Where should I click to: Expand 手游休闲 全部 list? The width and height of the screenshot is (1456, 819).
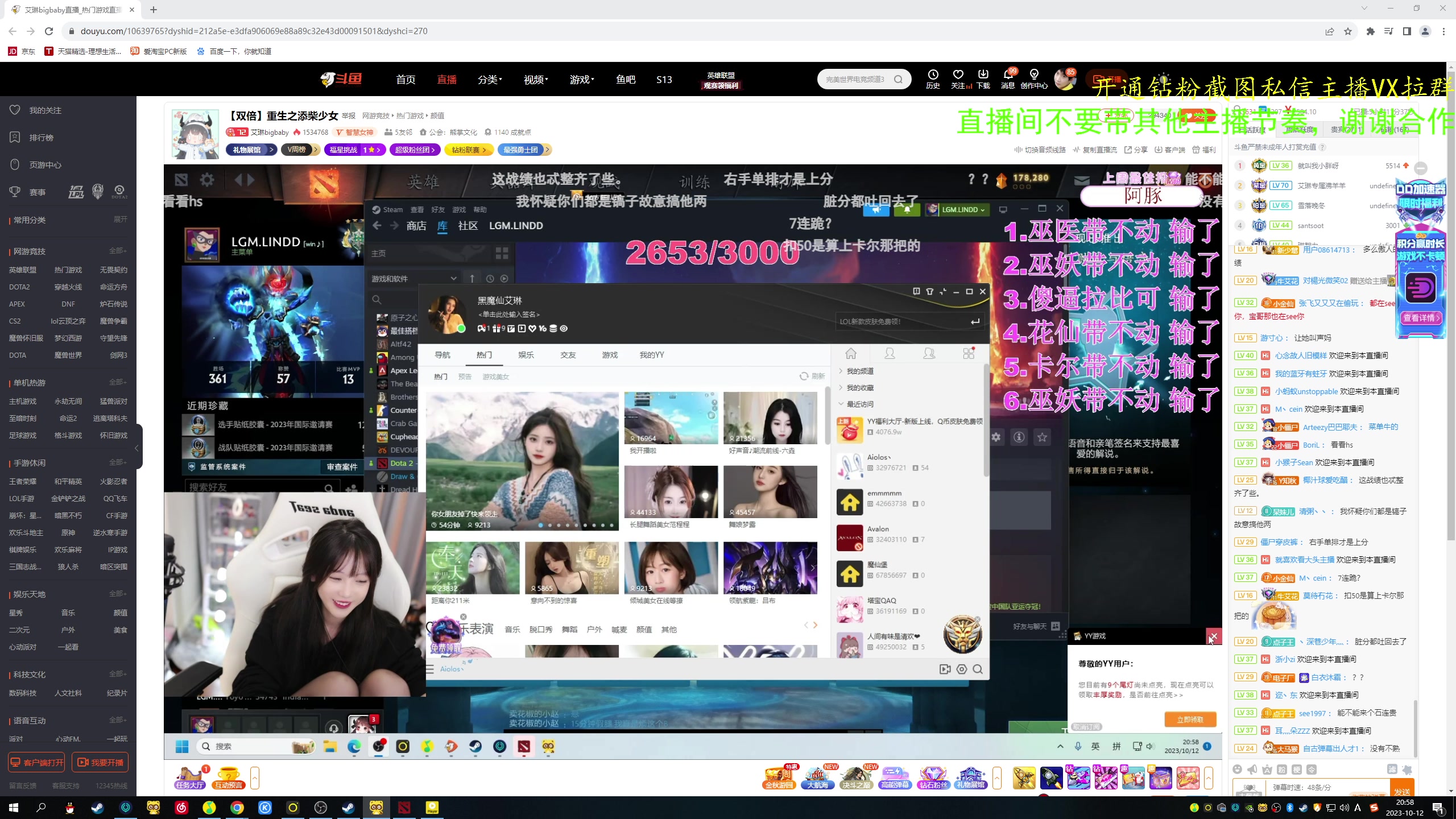pos(118,462)
